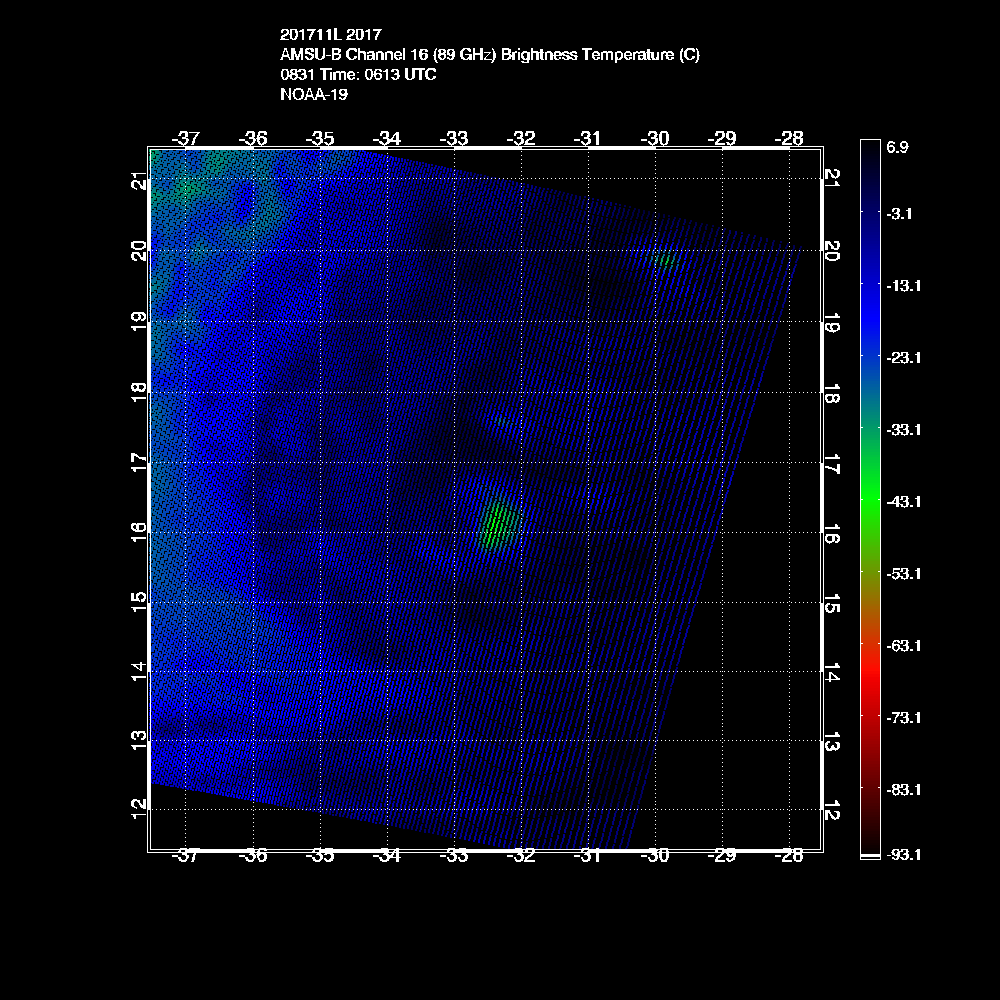This screenshot has height=1000, width=1000.
Task: Click the -28 longitude label on the bottom axis
Action: click(789, 855)
